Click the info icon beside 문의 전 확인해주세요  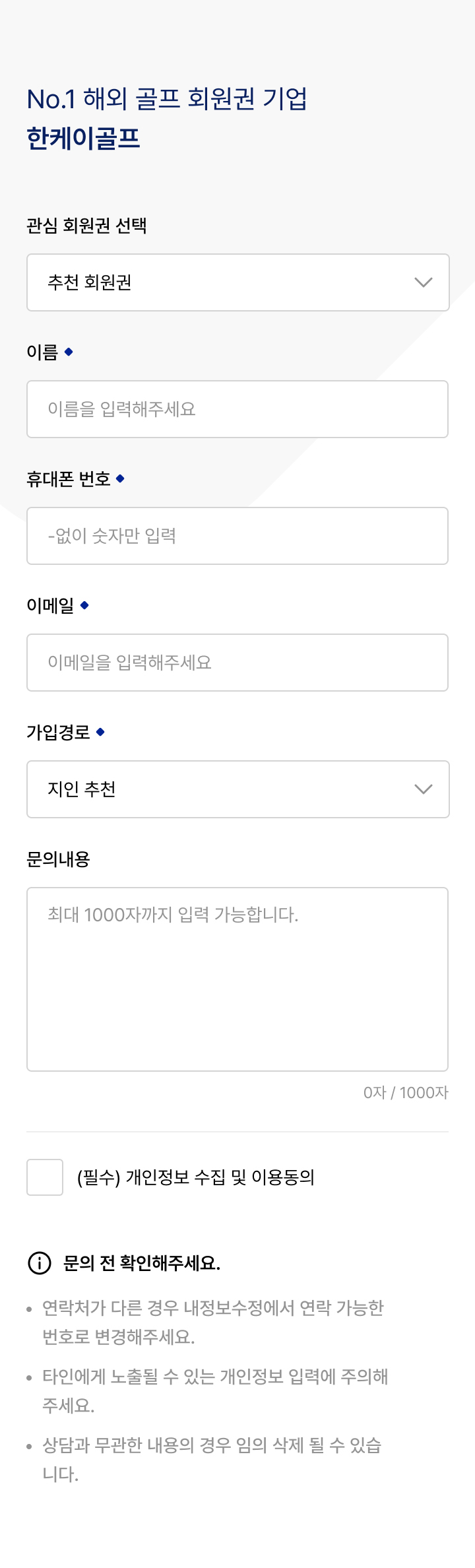[40, 1263]
